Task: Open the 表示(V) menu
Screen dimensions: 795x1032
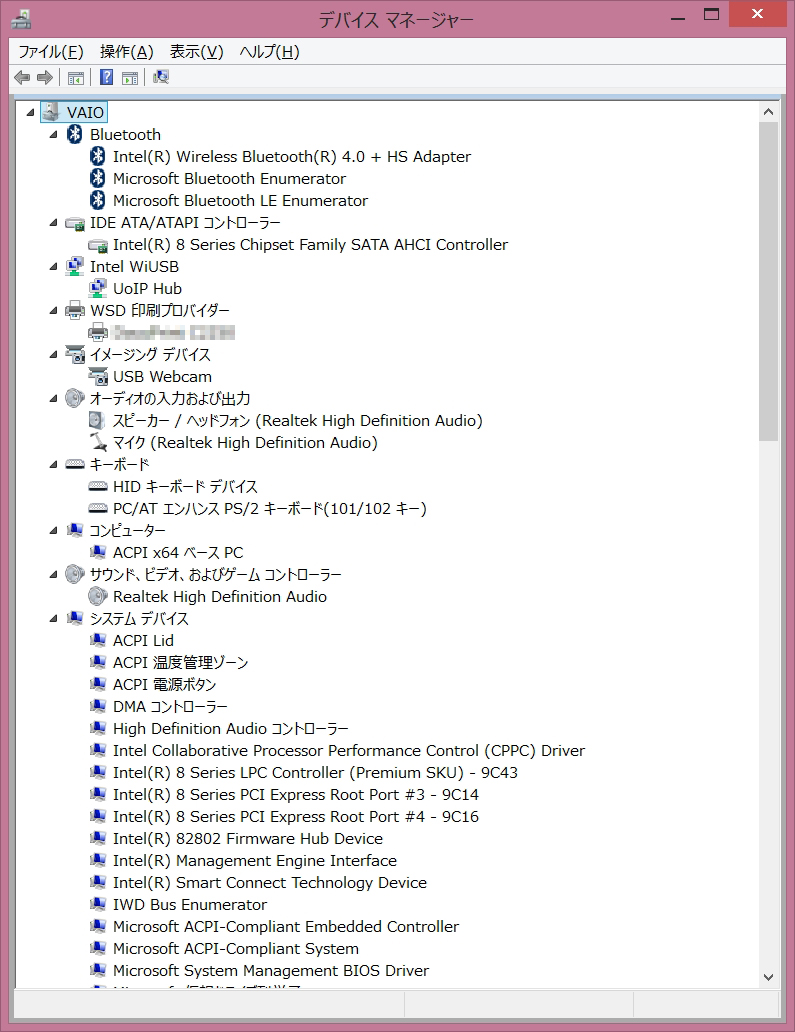Action: pyautogui.click(x=196, y=51)
